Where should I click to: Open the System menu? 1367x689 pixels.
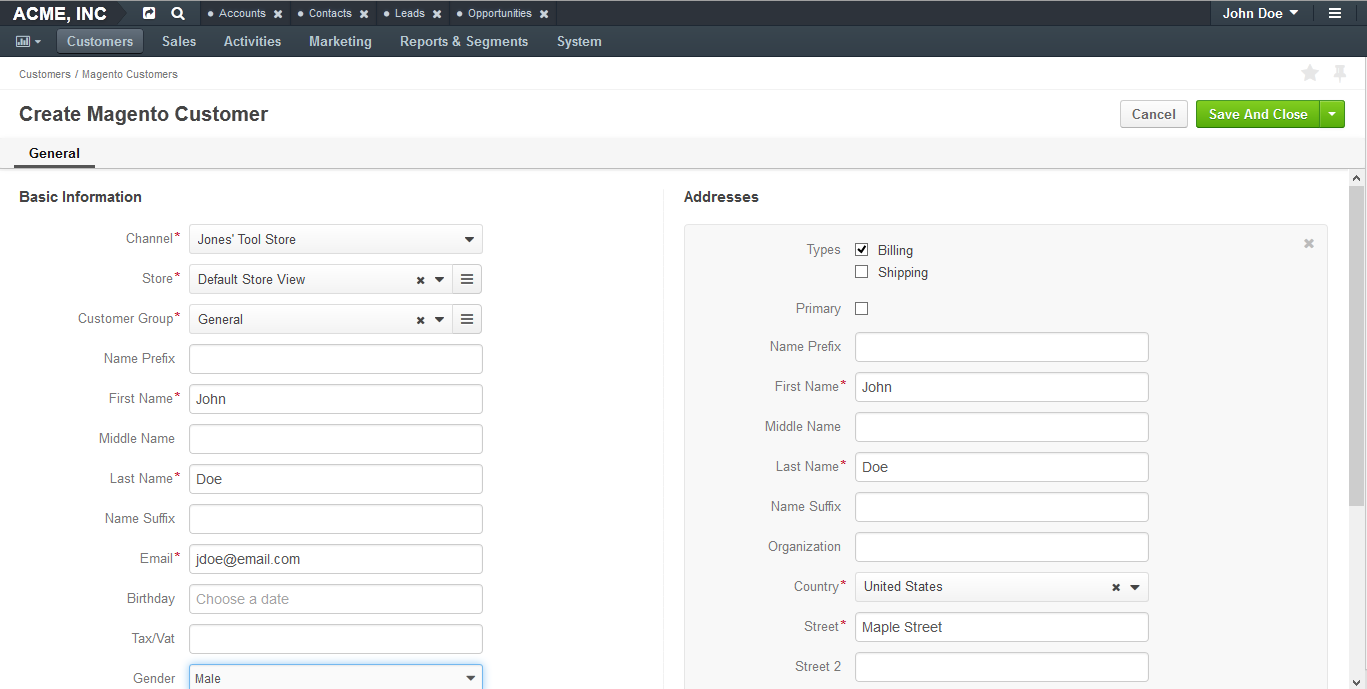click(579, 41)
